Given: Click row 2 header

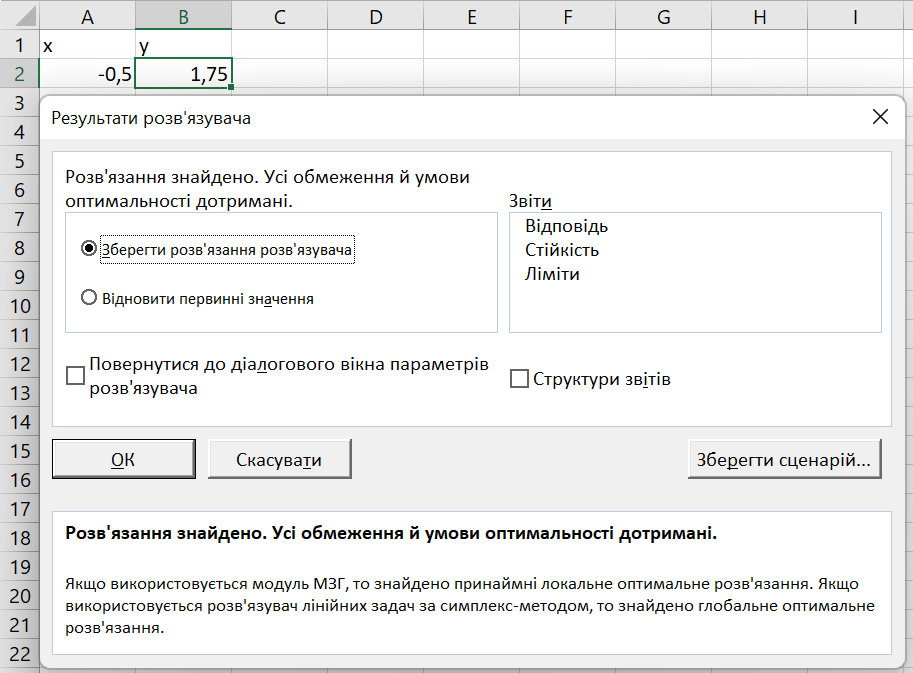Looking at the screenshot, I should 19,74.
